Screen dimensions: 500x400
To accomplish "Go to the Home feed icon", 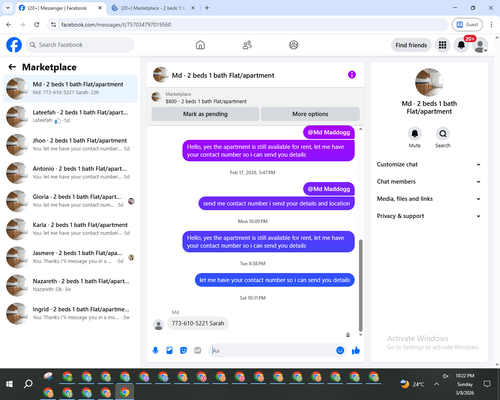I will point(200,45).
